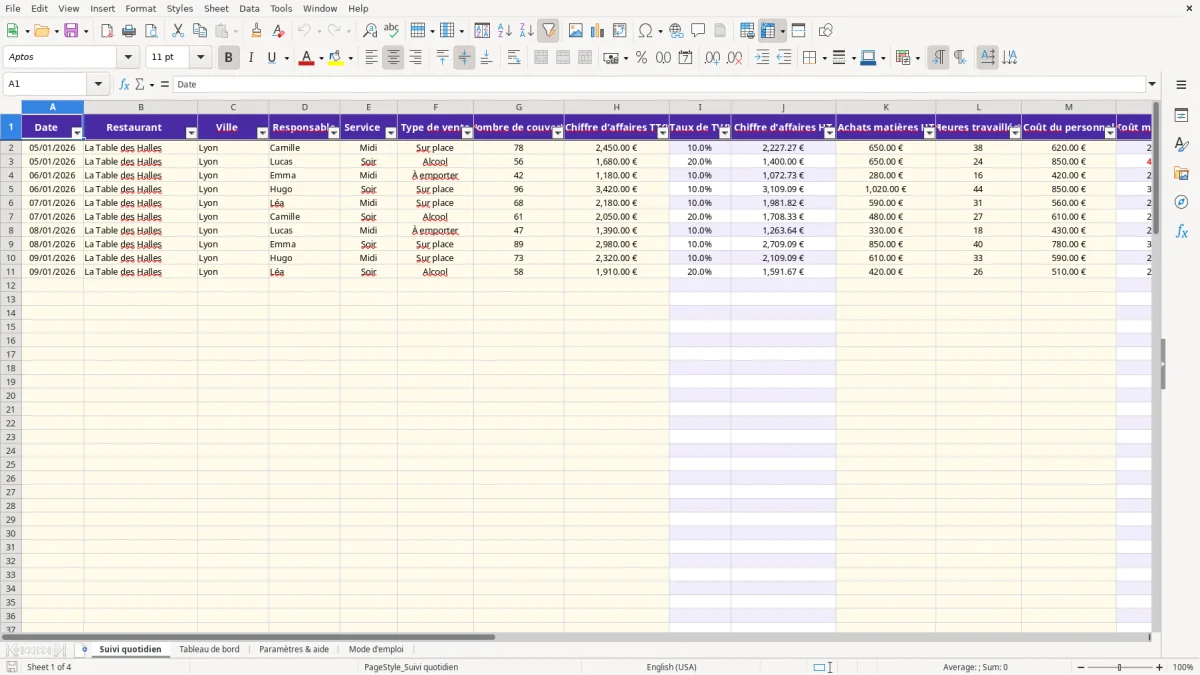Click Define Print Area icon
This screenshot has height=675, width=1200.
pyautogui.click(x=747, y=31)
